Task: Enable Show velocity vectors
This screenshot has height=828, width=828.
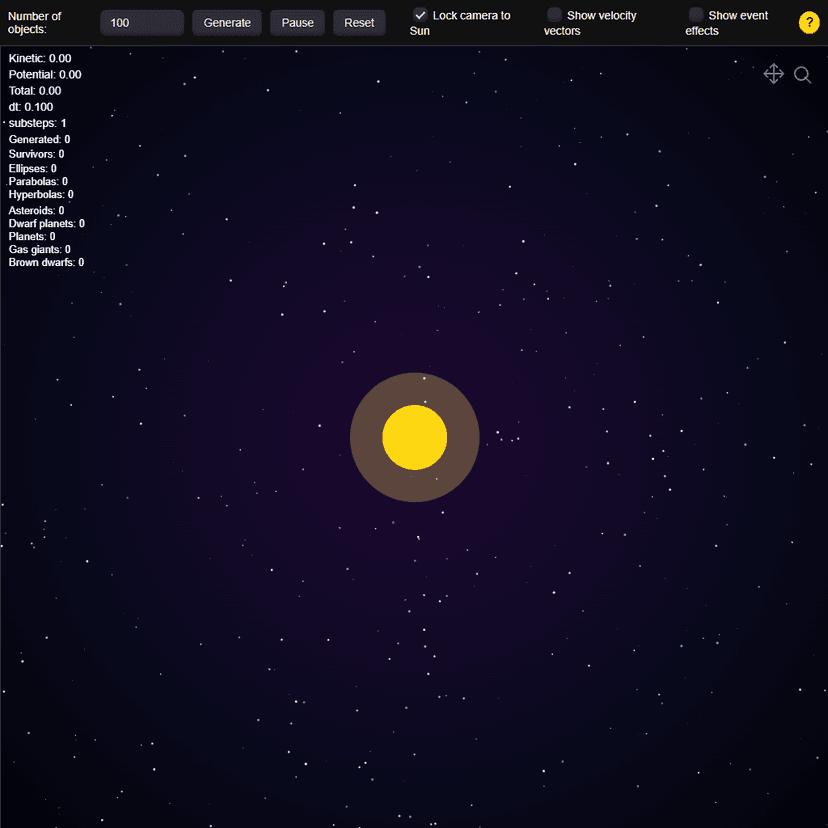Action: pyautogui.click(x=554, y=14)
